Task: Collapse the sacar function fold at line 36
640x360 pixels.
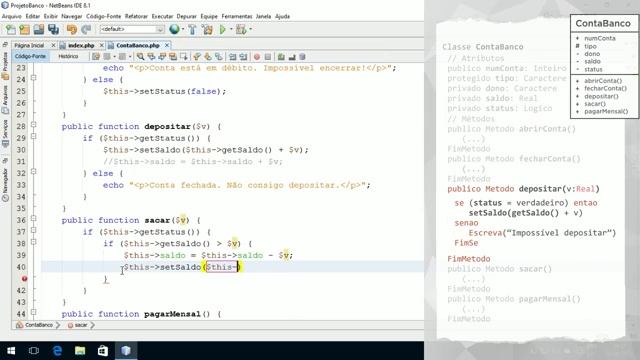Action: point(34,218)
